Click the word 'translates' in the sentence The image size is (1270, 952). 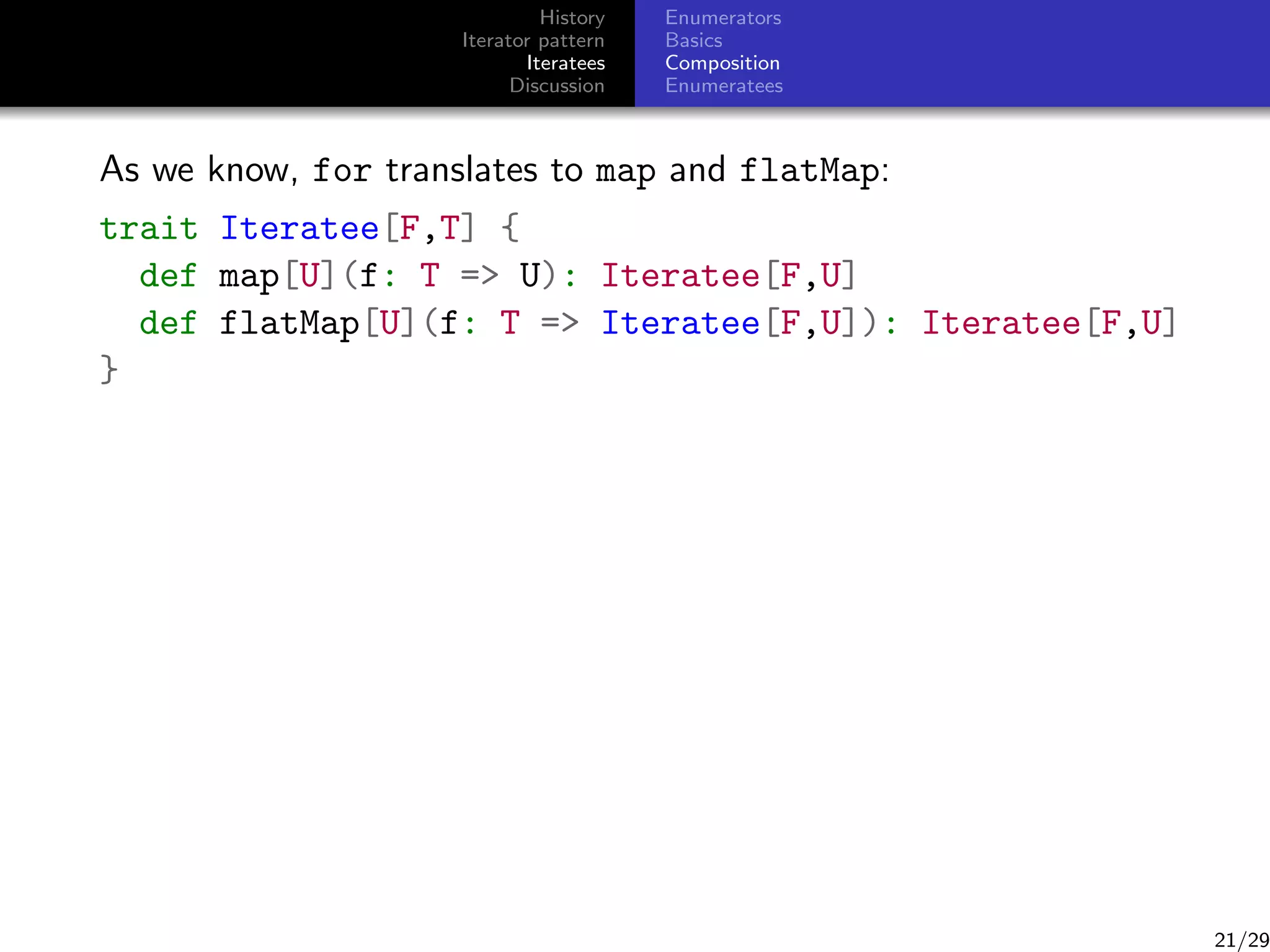[461, 169]
